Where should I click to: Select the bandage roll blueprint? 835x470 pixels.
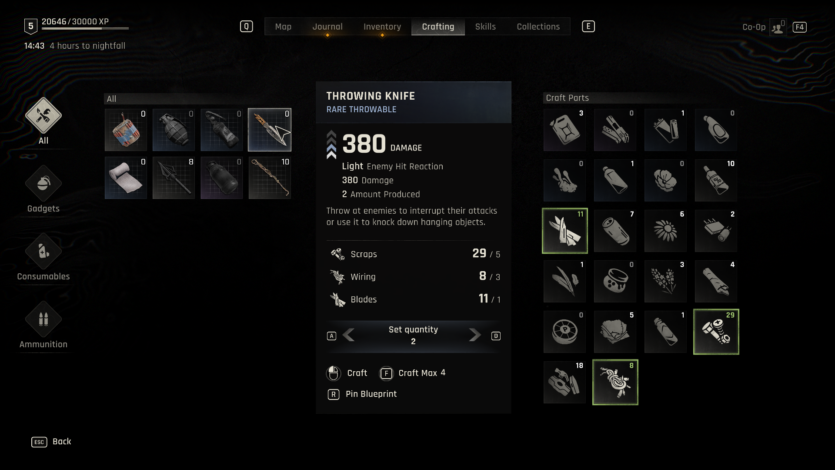126,178
